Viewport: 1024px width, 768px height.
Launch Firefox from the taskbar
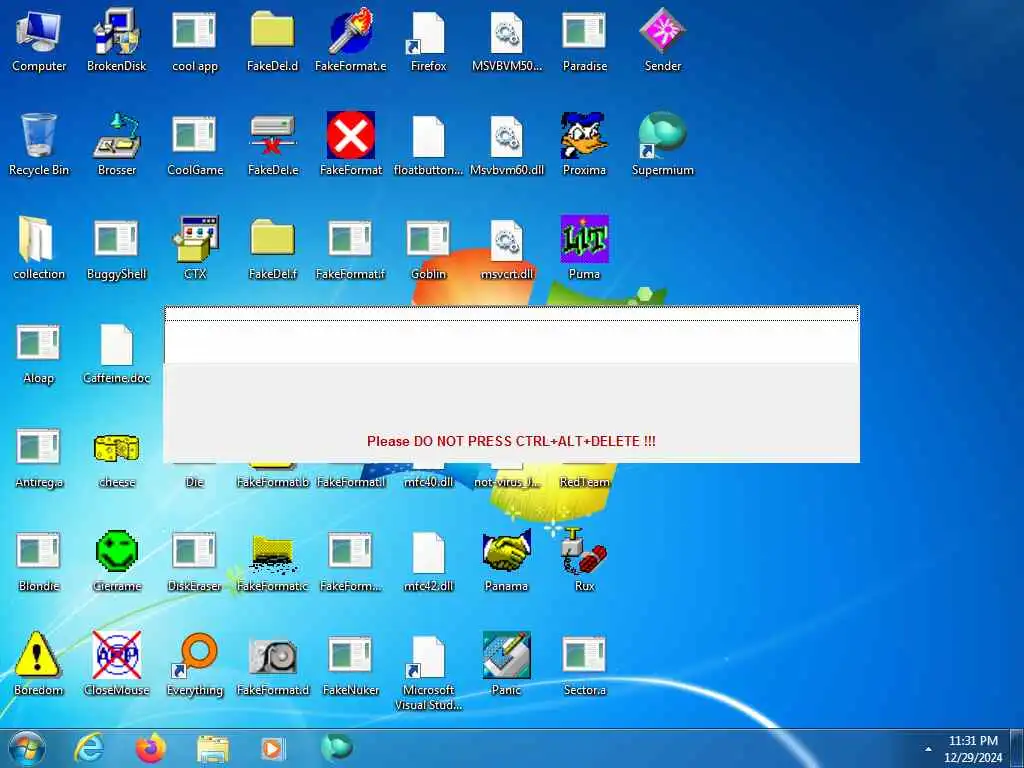[x=151, y=748]
